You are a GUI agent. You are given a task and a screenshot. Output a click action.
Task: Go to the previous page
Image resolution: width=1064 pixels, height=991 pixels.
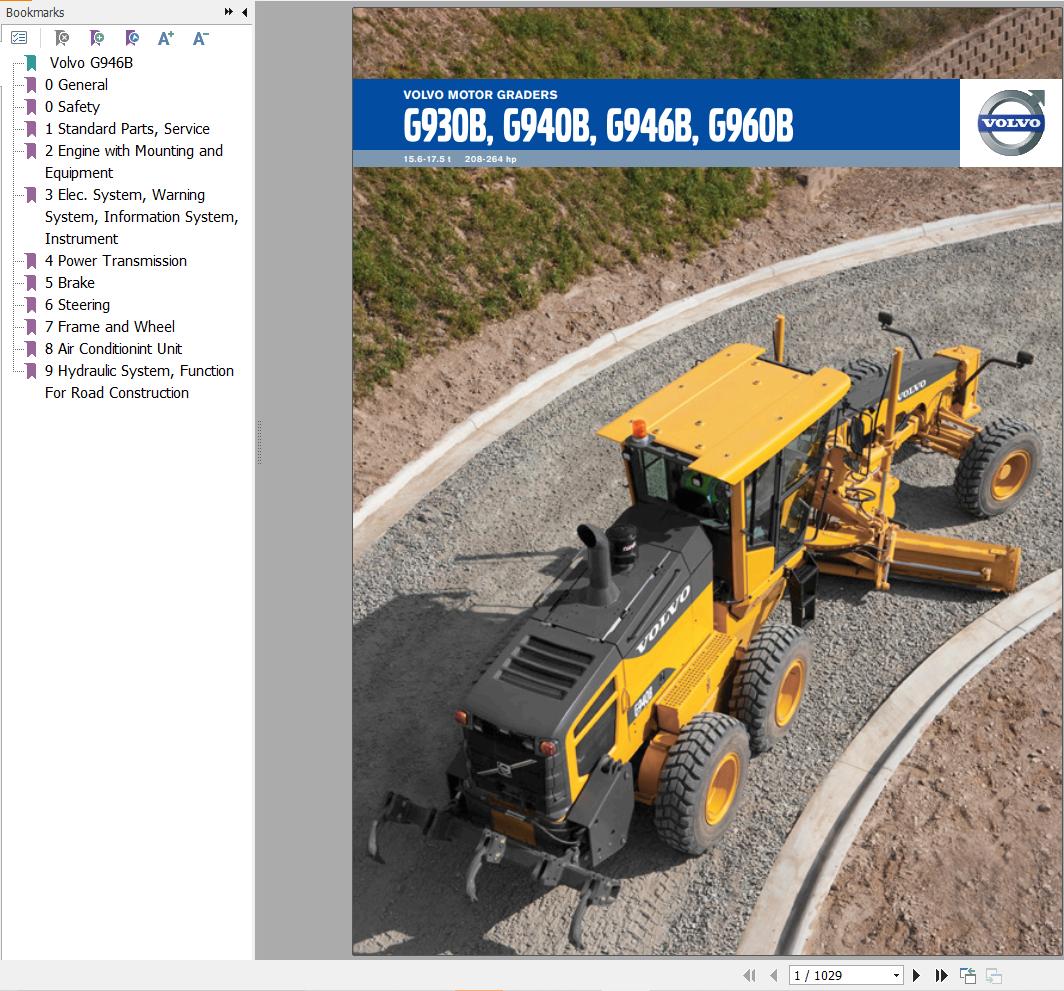[x=774, y=975]
